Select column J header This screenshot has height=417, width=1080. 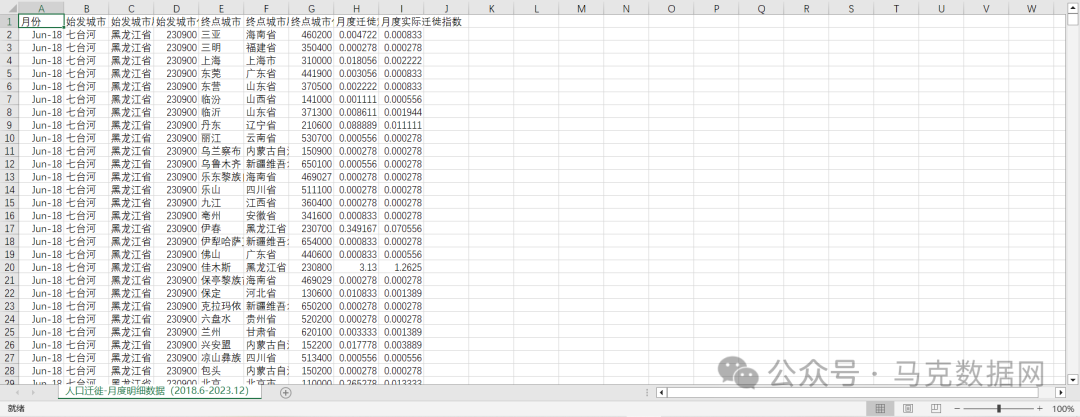446,8
